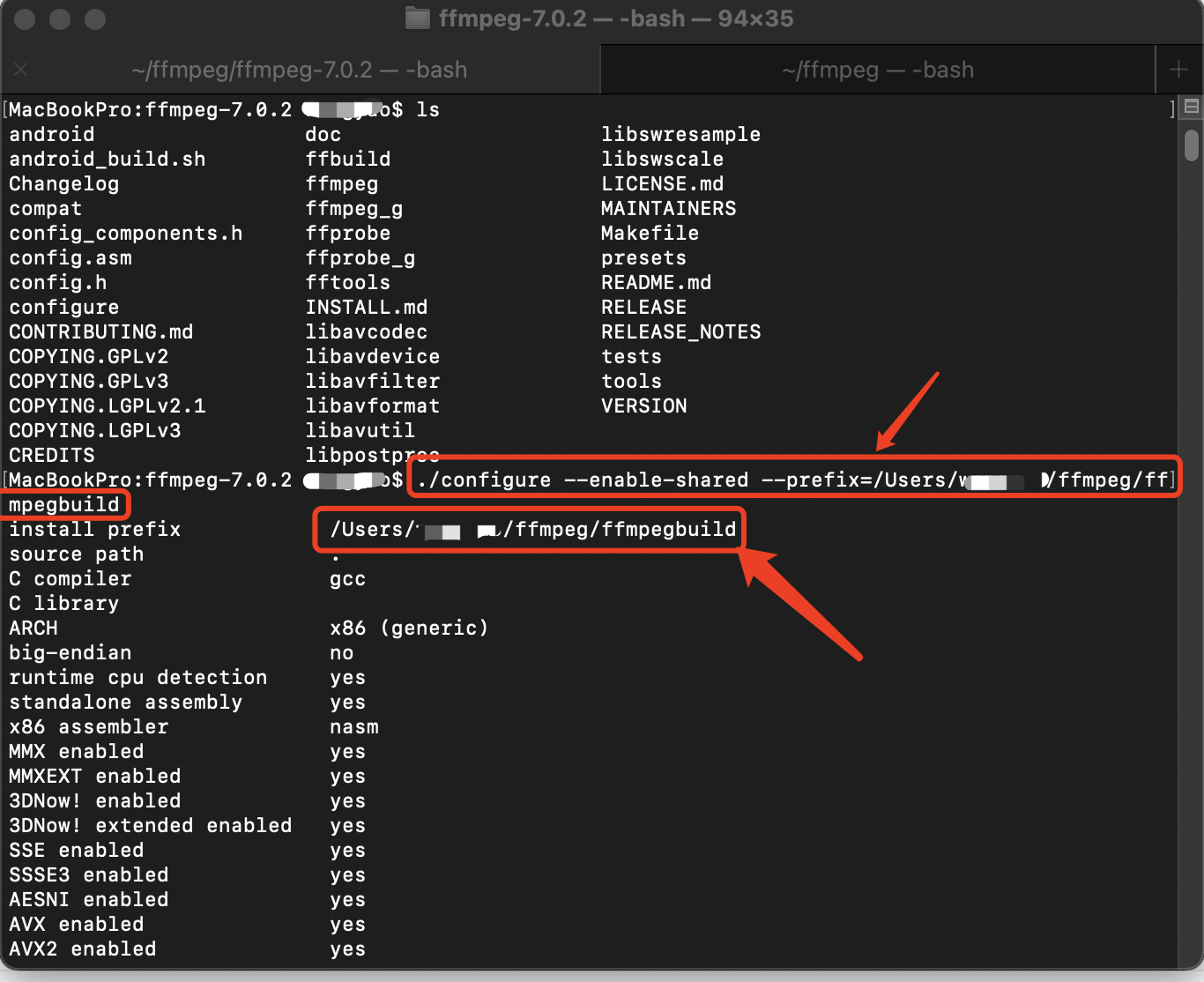Screen dimensions: 1204x982
Task: Click the 'standalone assembly' label
Action: [x=126, y=703]
